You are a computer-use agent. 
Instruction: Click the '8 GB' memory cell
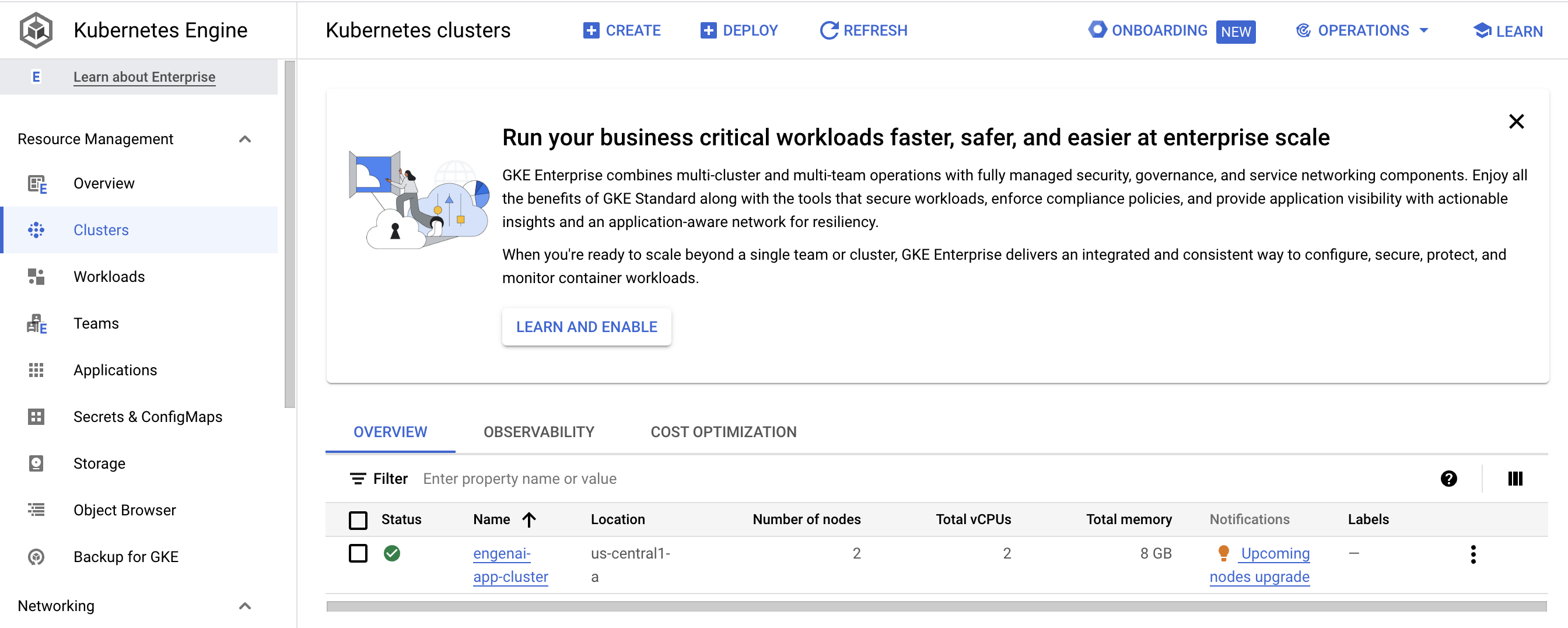pos(1156,554)
